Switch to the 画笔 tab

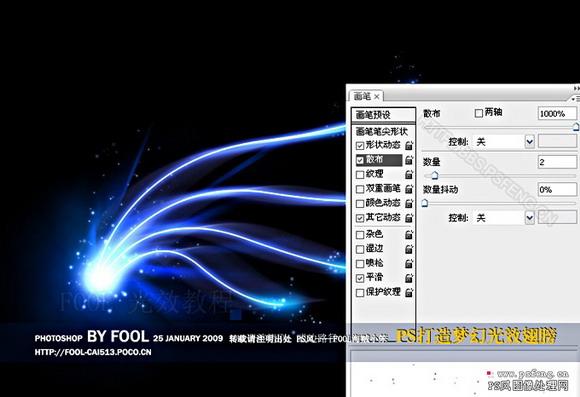[362, 97]
